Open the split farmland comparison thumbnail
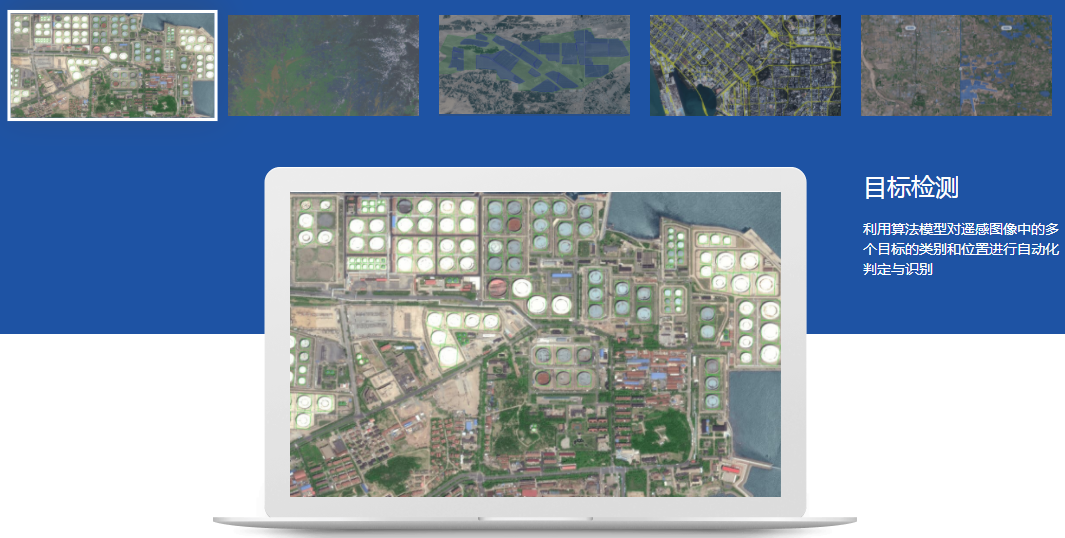1065x538 pixels. (x=956, y=65)
